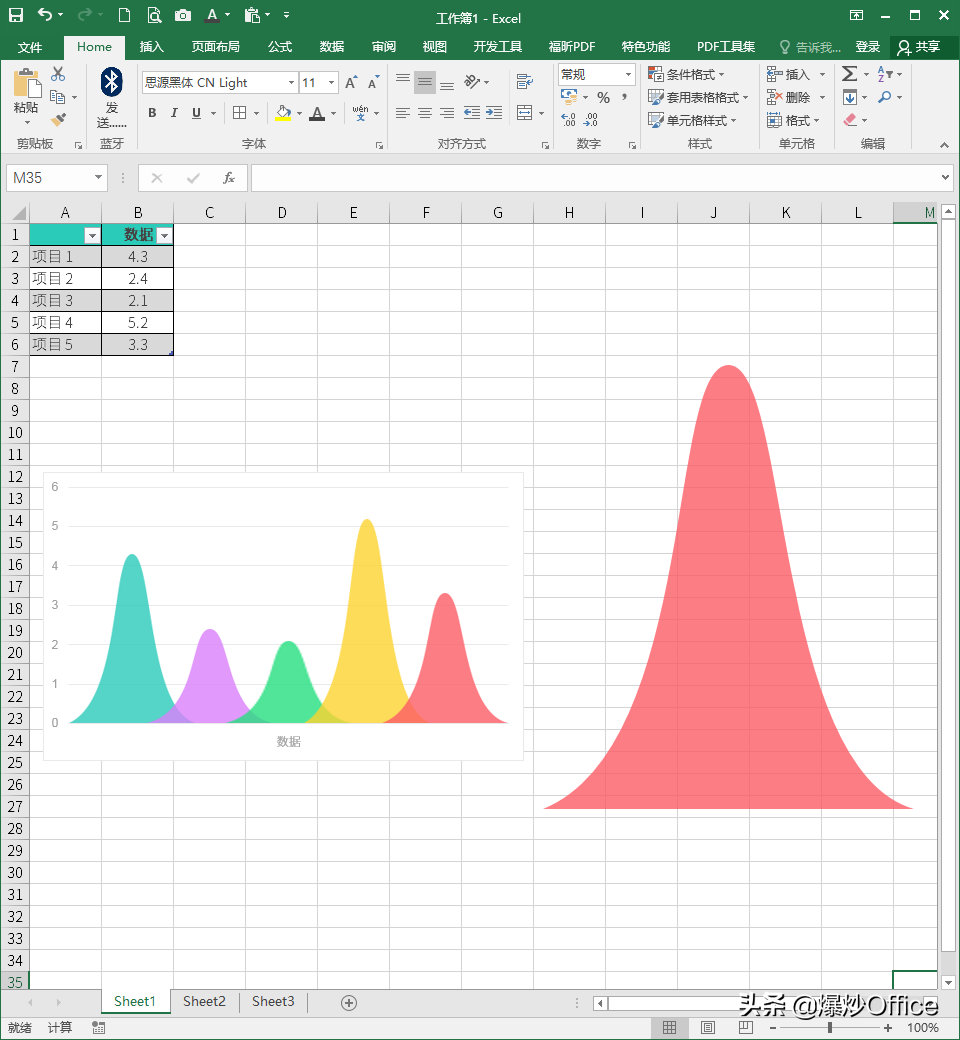Click the Increase Decimal icon

569,119
